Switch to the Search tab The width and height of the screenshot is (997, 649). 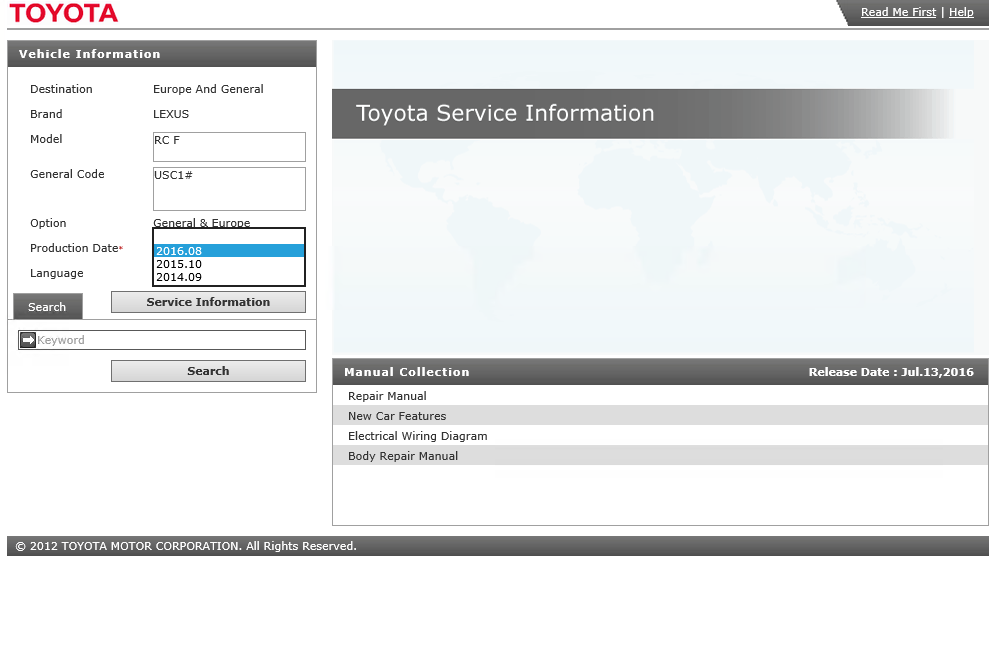click(47, 307)
